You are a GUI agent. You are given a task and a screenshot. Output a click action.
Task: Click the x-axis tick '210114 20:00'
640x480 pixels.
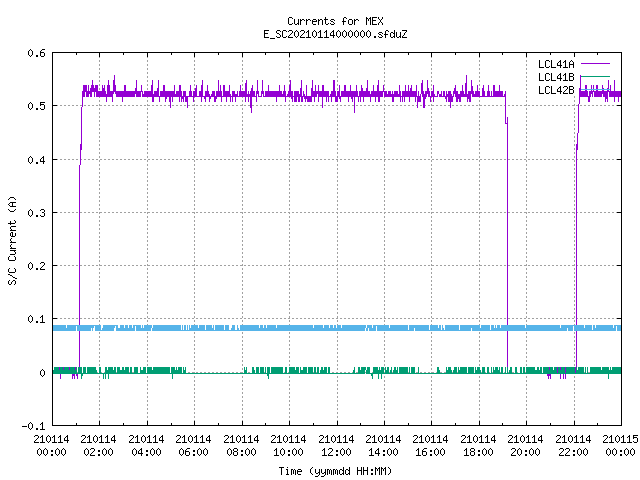point(525,446)
